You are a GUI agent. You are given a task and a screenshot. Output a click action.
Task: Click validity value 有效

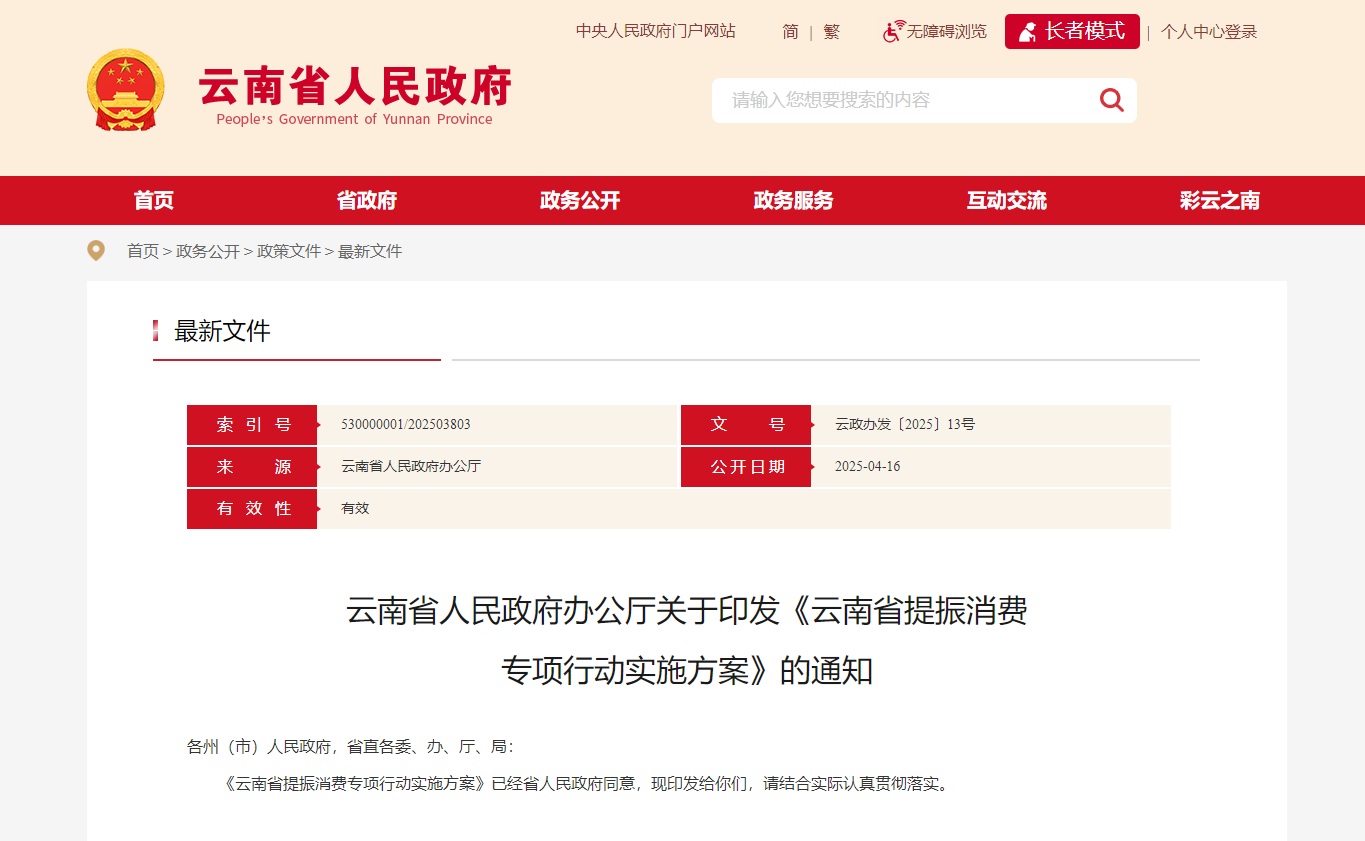point(355,508)
